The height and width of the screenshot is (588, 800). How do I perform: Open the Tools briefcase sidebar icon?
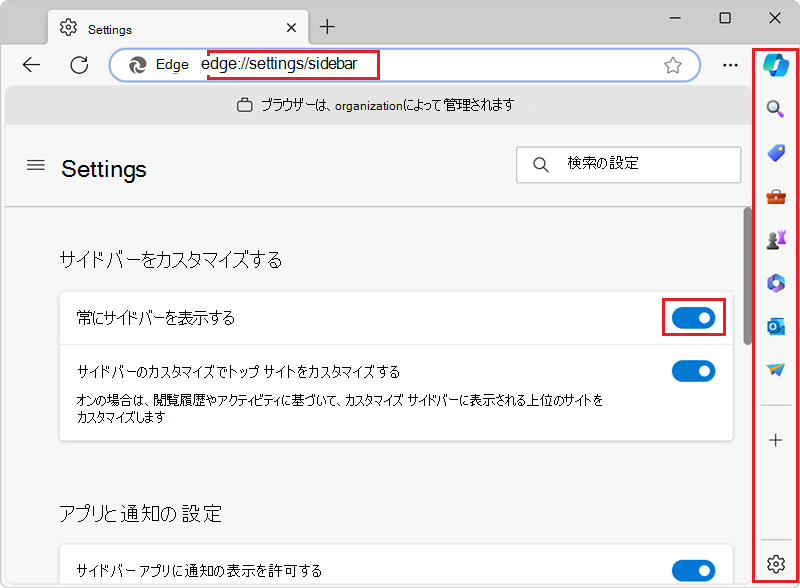point(775,196)
